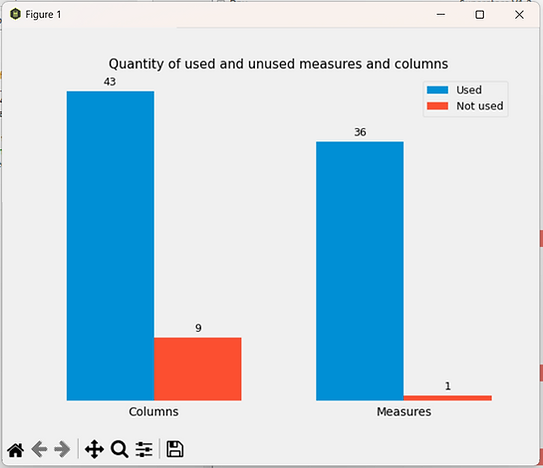Maximize the Figure 1 window

point(480,15)
